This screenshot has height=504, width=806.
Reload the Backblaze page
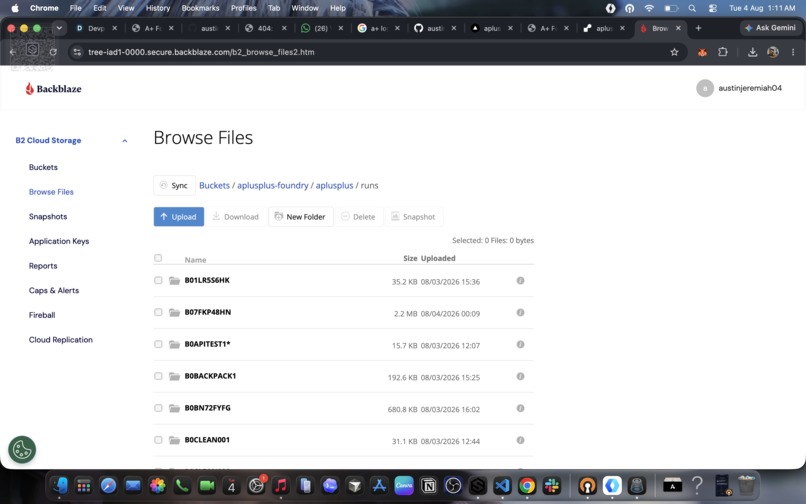click(53, 52)
